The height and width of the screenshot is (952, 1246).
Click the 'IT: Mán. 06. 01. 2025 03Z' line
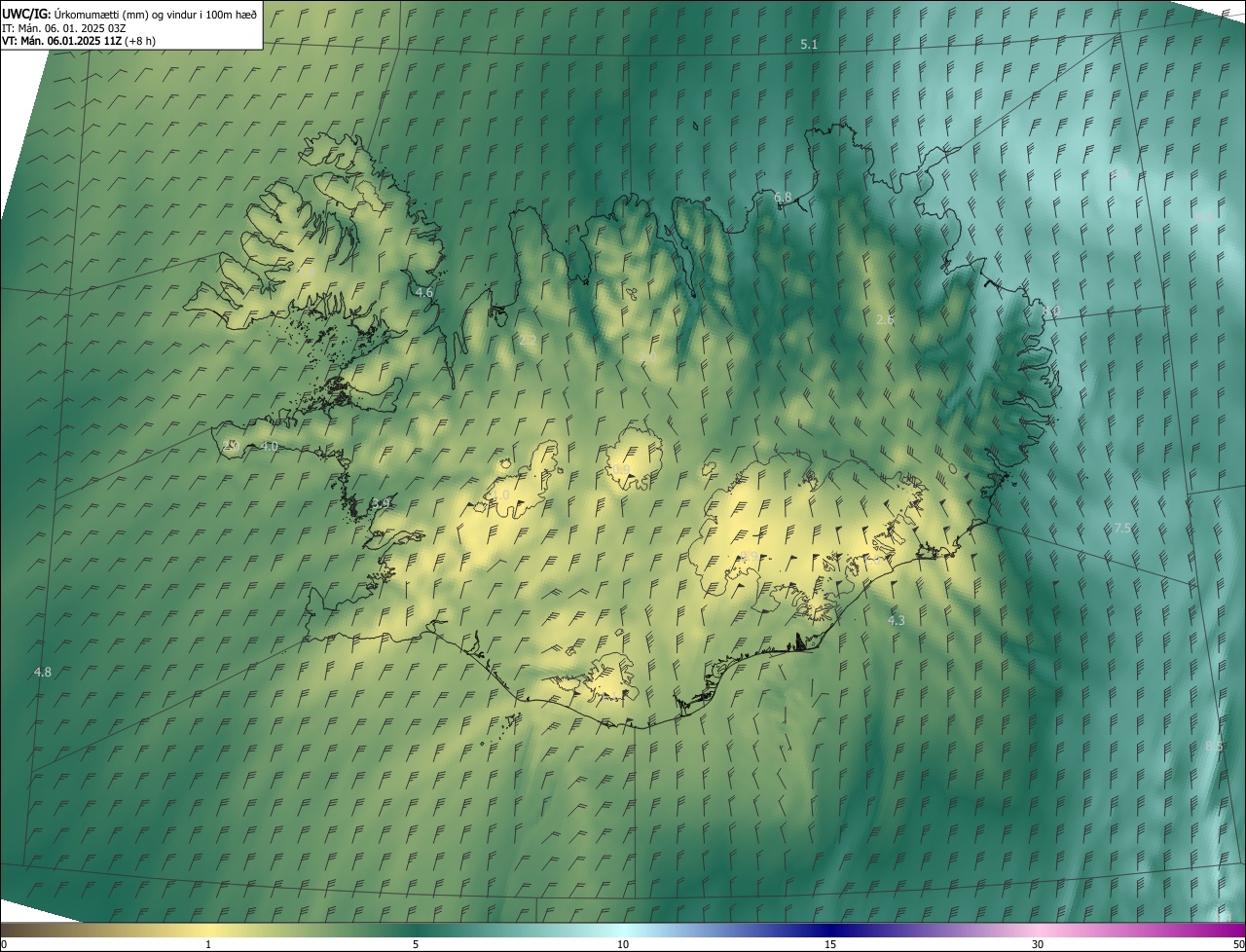point(64,27)
